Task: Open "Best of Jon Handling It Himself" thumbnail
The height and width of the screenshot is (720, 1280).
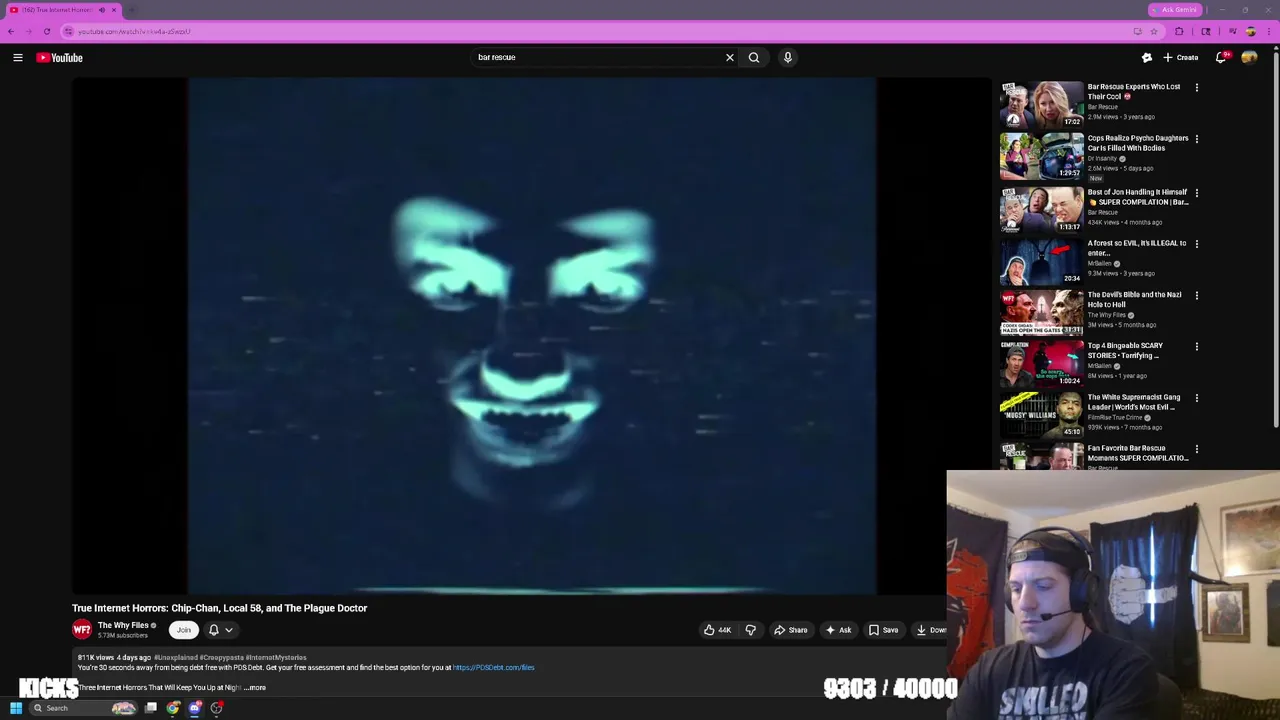Action: point(1042,209)
